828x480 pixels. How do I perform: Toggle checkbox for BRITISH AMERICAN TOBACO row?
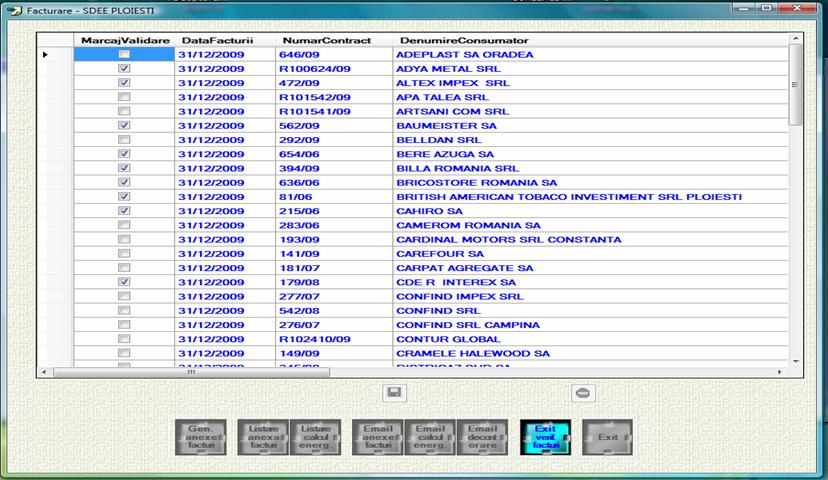(x=124, y=196)
